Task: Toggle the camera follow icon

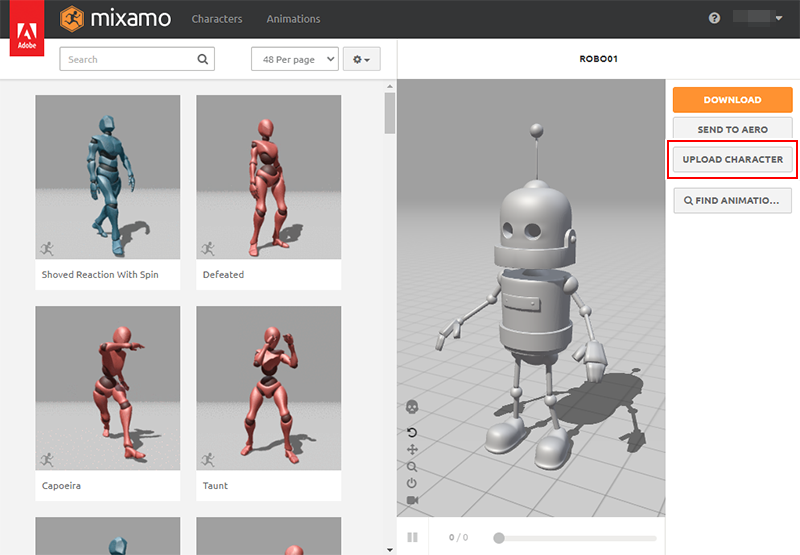Action: [412, 499]
